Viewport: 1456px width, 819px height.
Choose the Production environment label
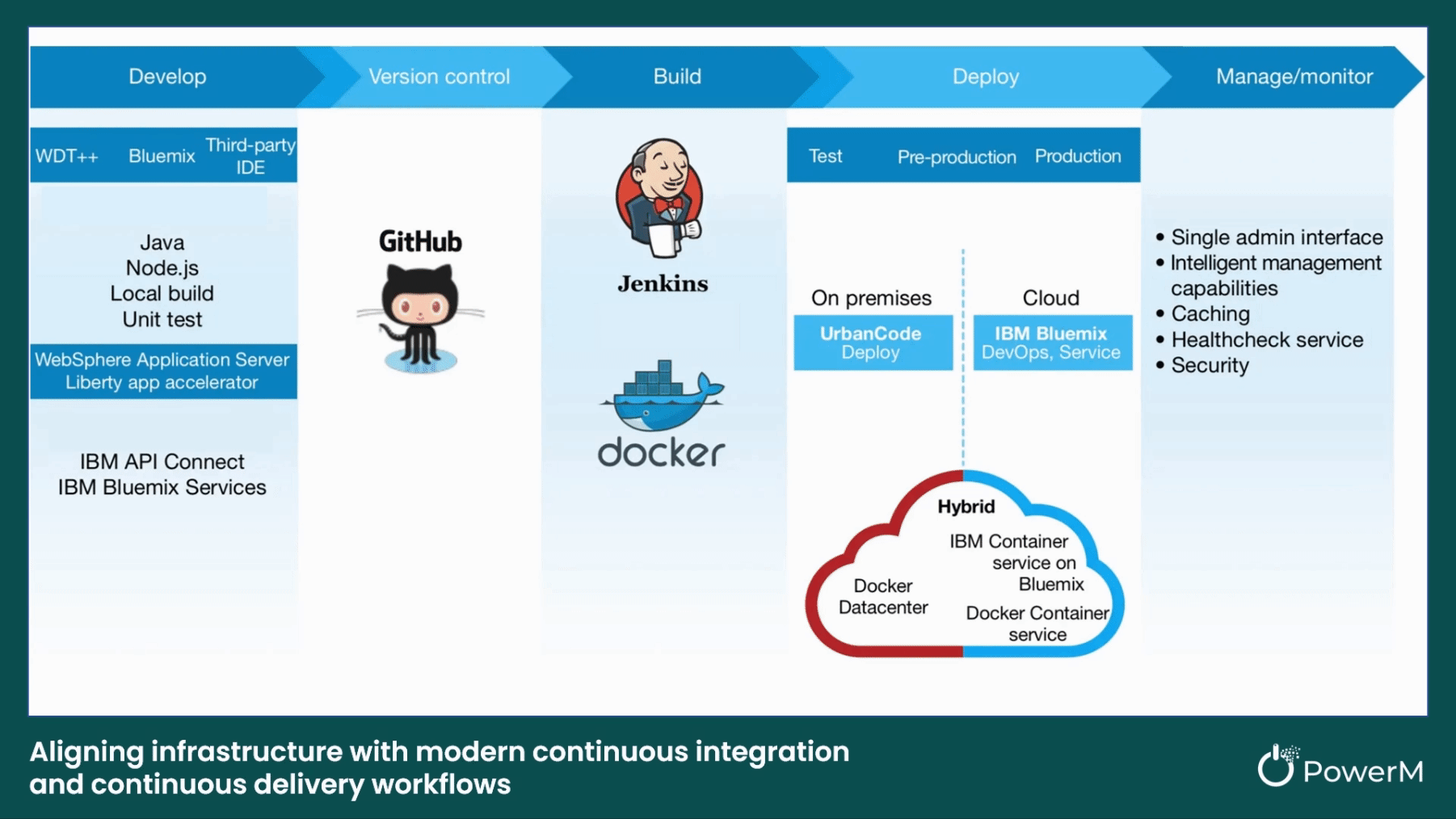(x=1078, y=156)
